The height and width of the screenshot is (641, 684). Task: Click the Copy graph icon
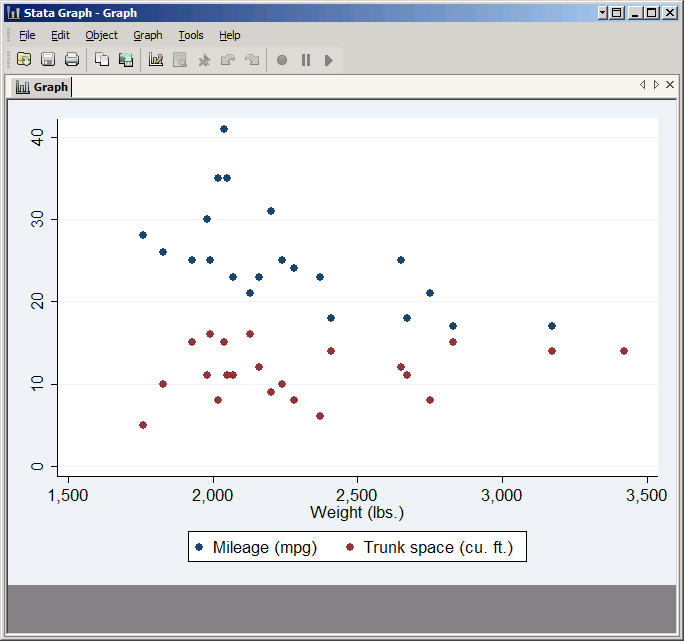[102, 60]
